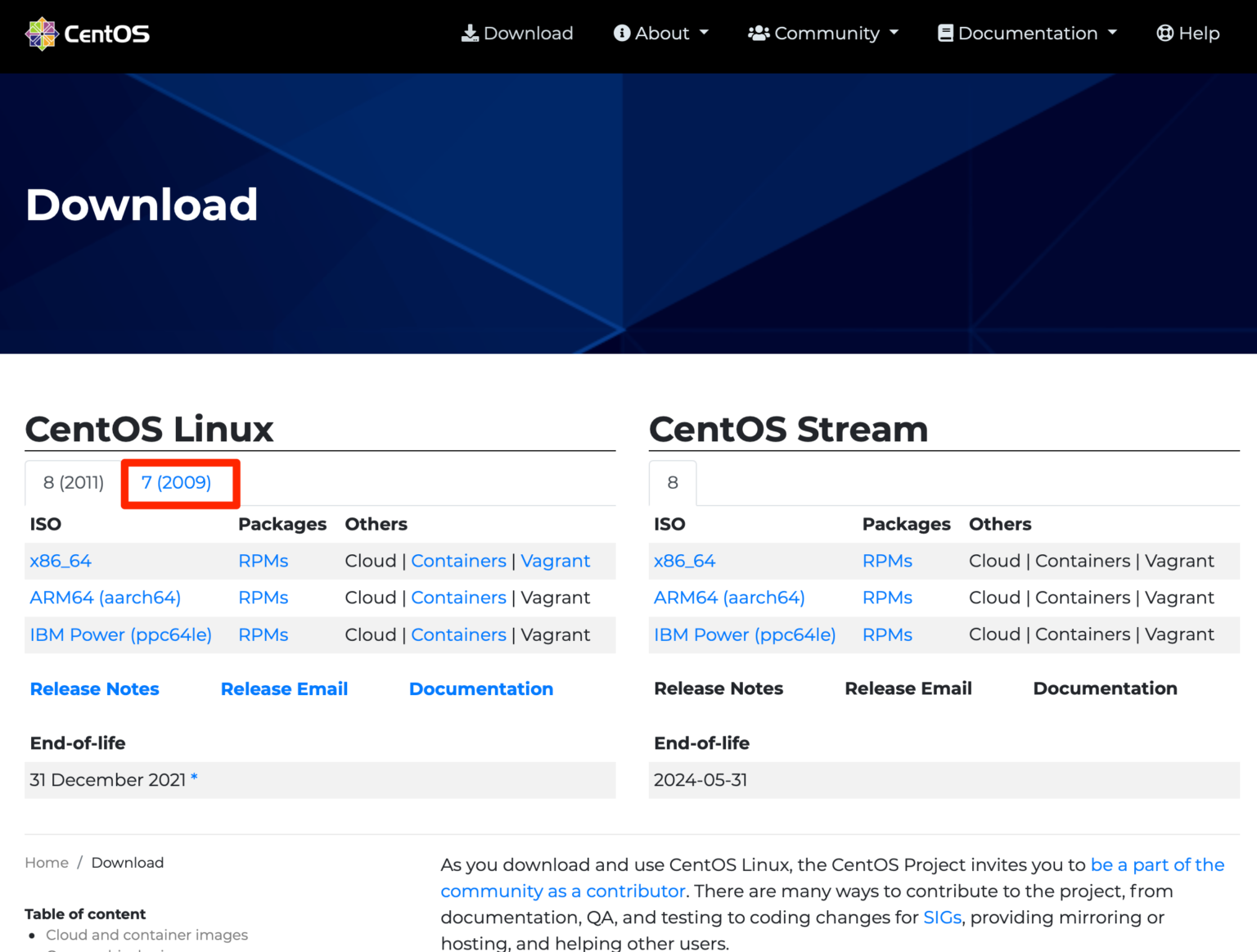Viewport: 1257px width, 952px height.
Task: Click the Help lifebuoy icon
Action: (x=1165, y=33)
